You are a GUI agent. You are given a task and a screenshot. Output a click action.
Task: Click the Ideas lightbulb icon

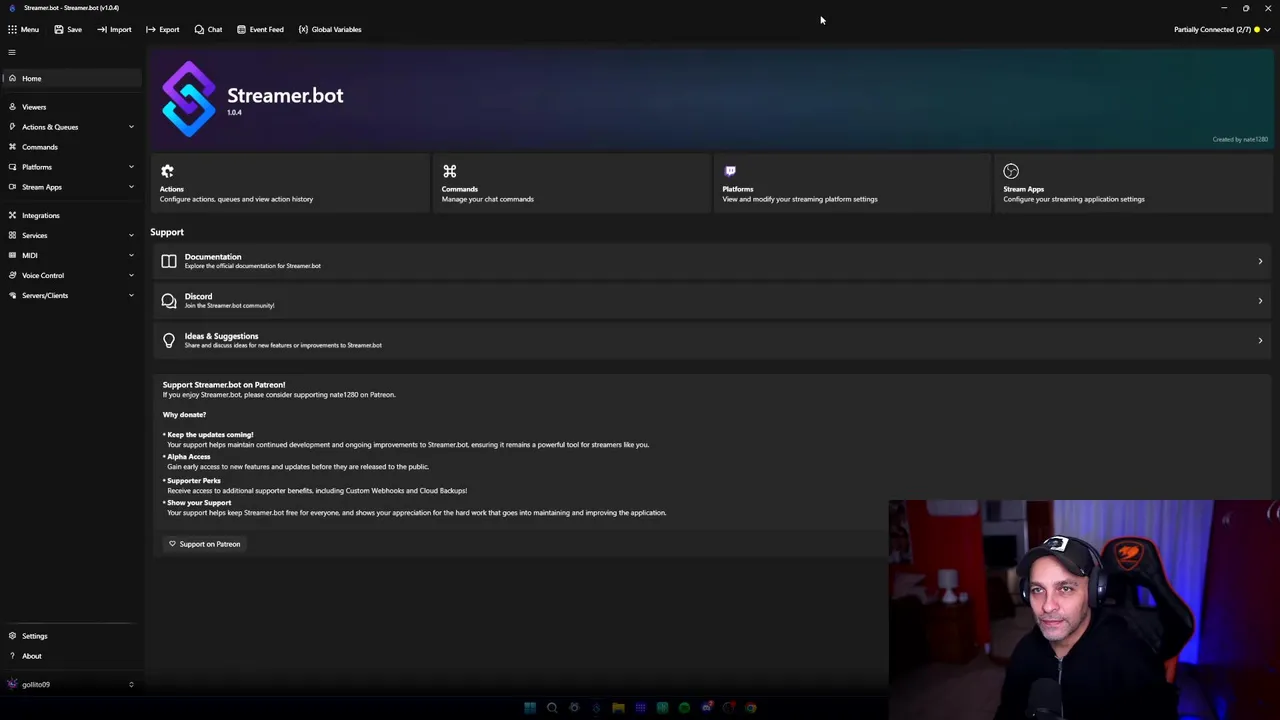[x=169, y=341]
